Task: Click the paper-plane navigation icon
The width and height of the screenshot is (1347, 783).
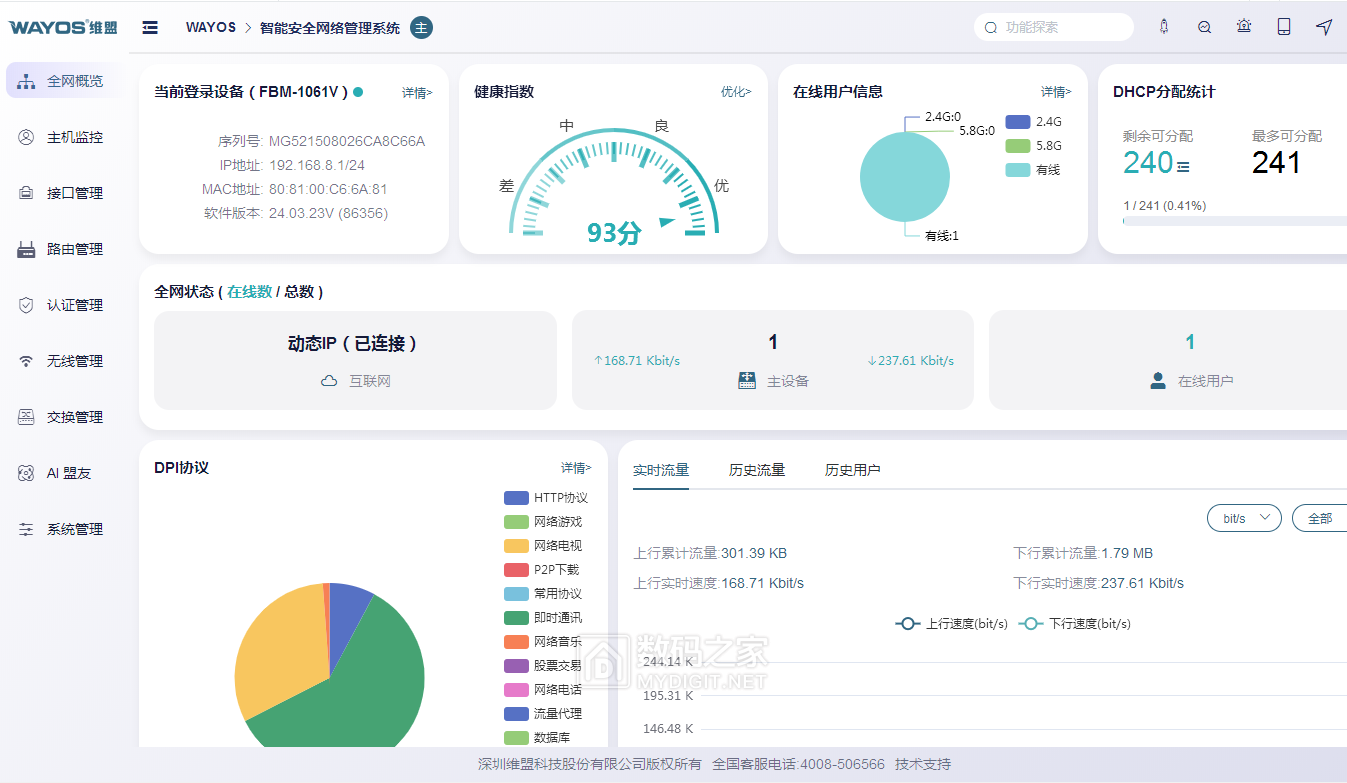Action: click(1324, 27)
